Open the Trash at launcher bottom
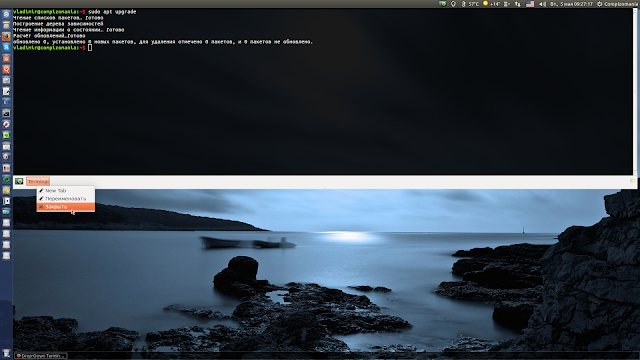 point(6,353)
